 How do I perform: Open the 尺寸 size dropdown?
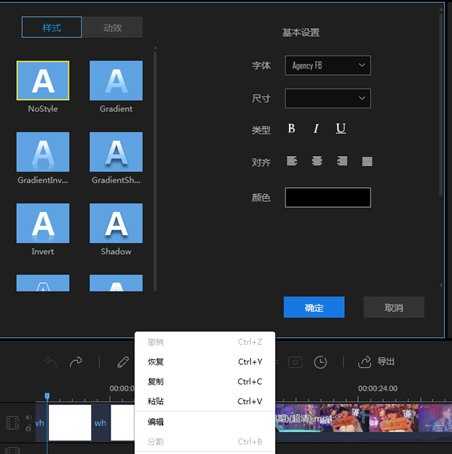pos(328,98)
